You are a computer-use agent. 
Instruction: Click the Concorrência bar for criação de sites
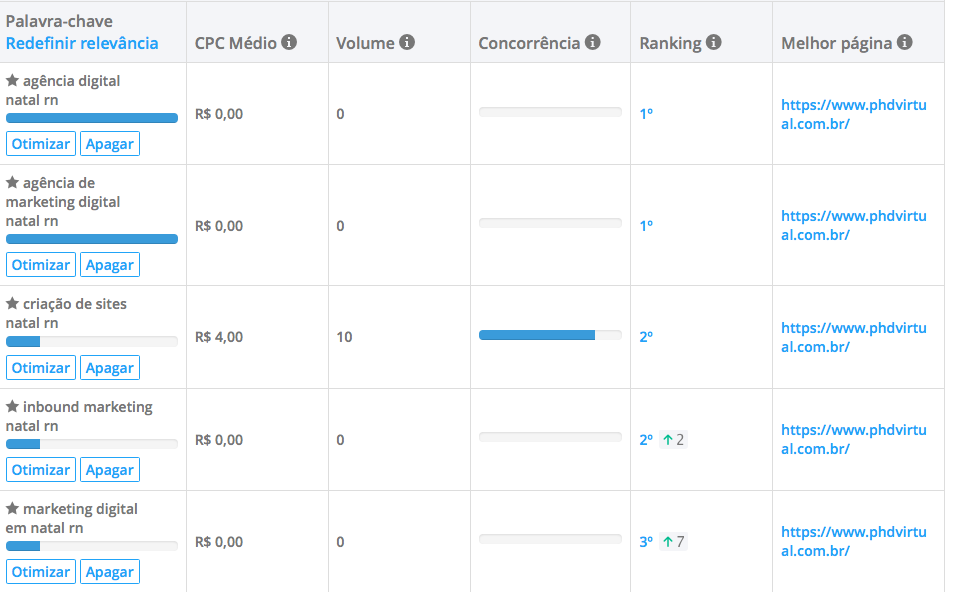(x=550, y=335)
